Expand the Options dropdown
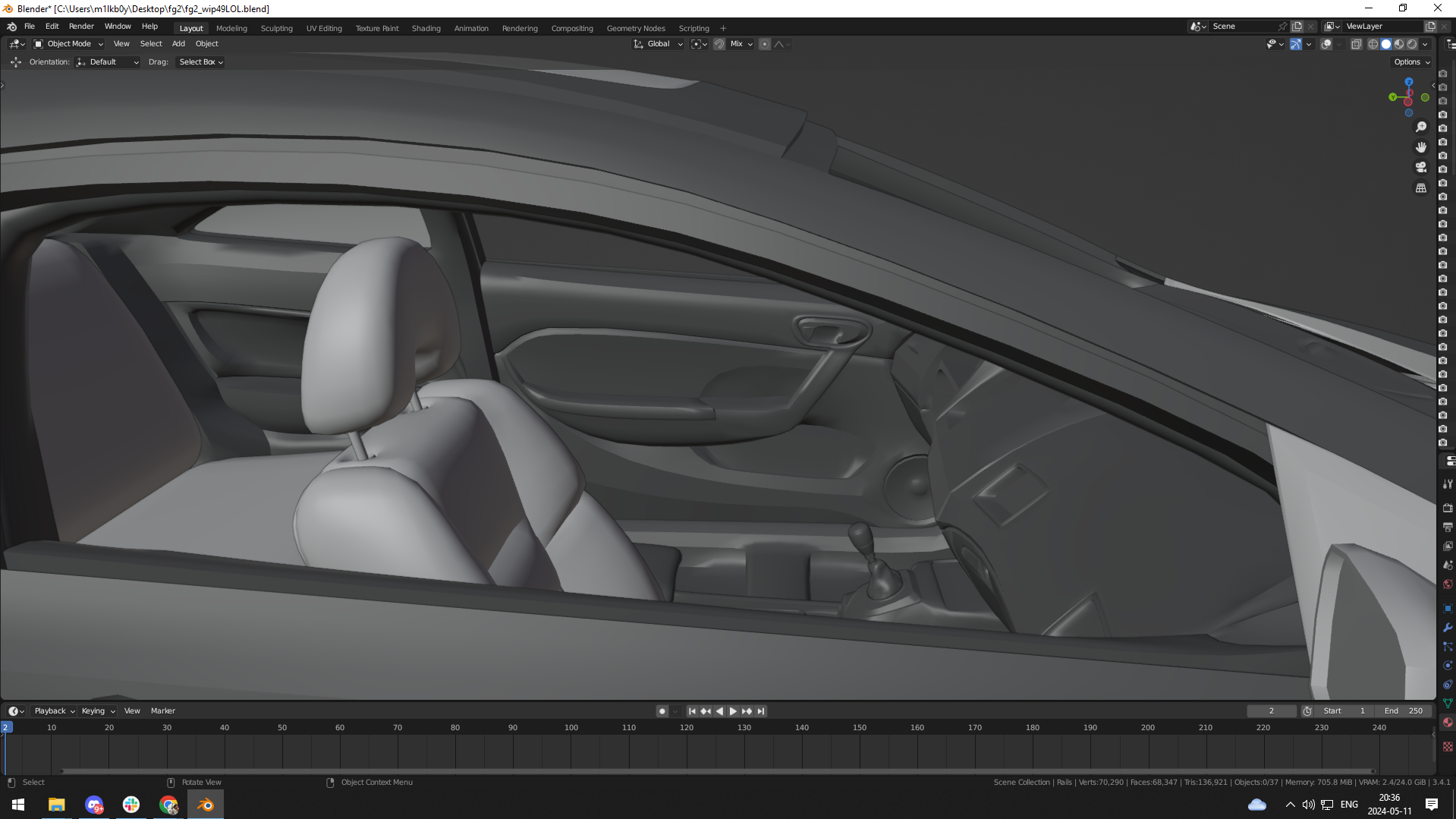This screenshot has width=1456, height=819. point(1412,62)
